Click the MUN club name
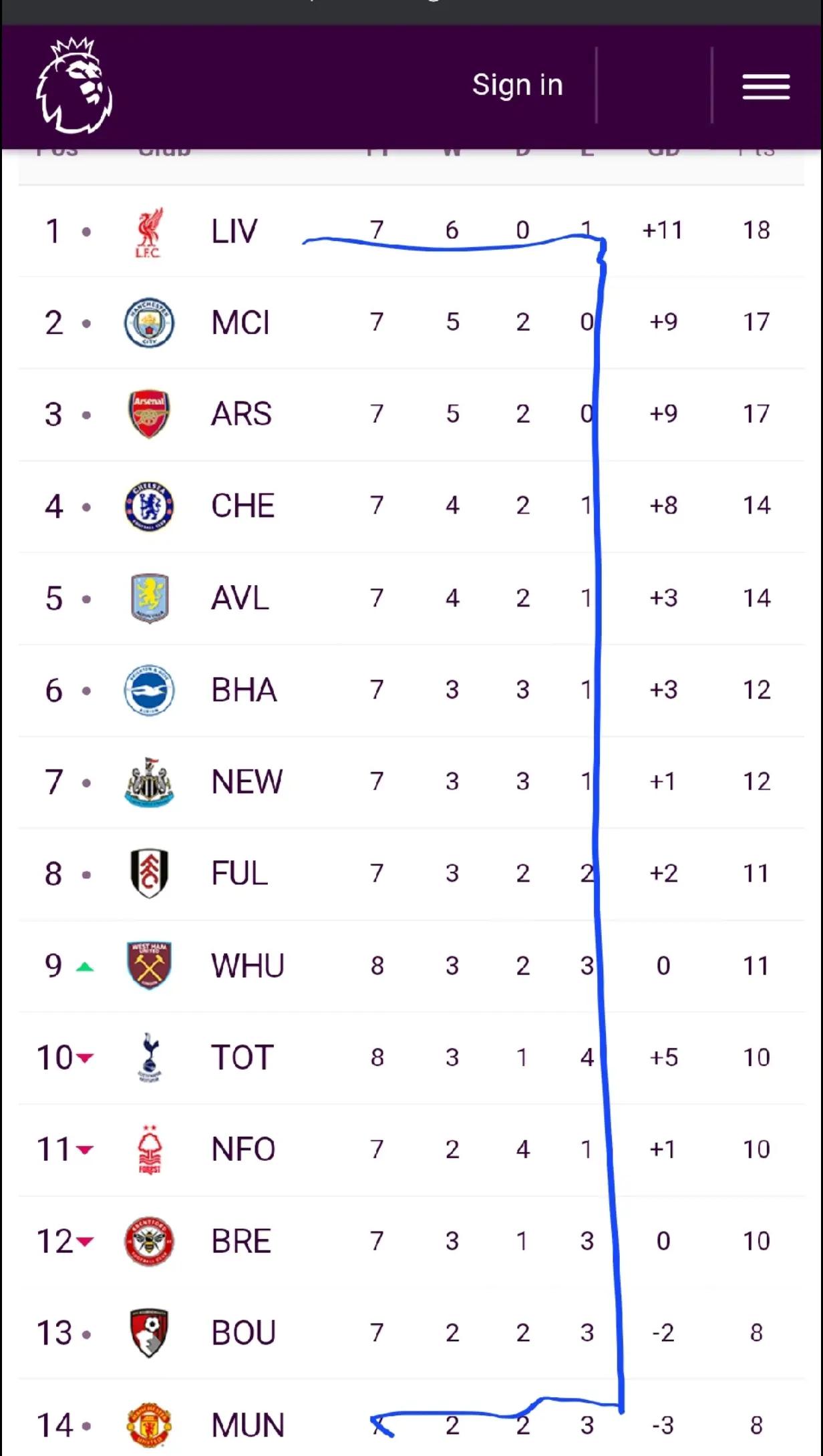Image resolution: width=823 pixels, height=1456 pixels. pos(247,1425)
